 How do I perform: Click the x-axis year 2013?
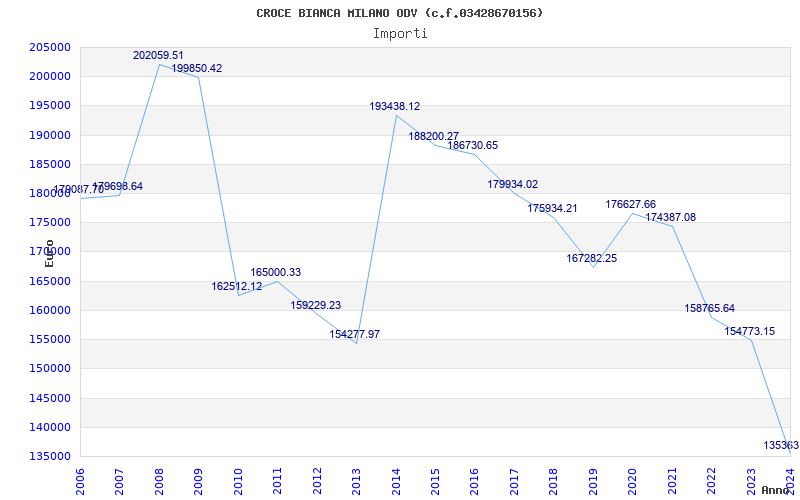[x=356, y=482]
